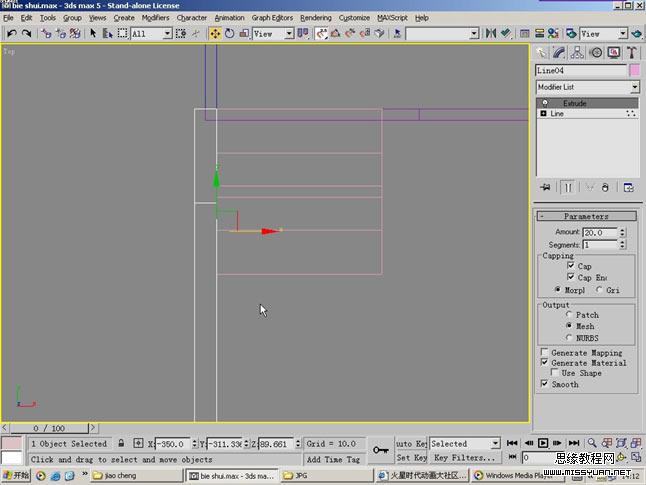Toggle the Cap Start checkbox
Viewport: 646px width, 485px height.
click(x=571, y=265)
